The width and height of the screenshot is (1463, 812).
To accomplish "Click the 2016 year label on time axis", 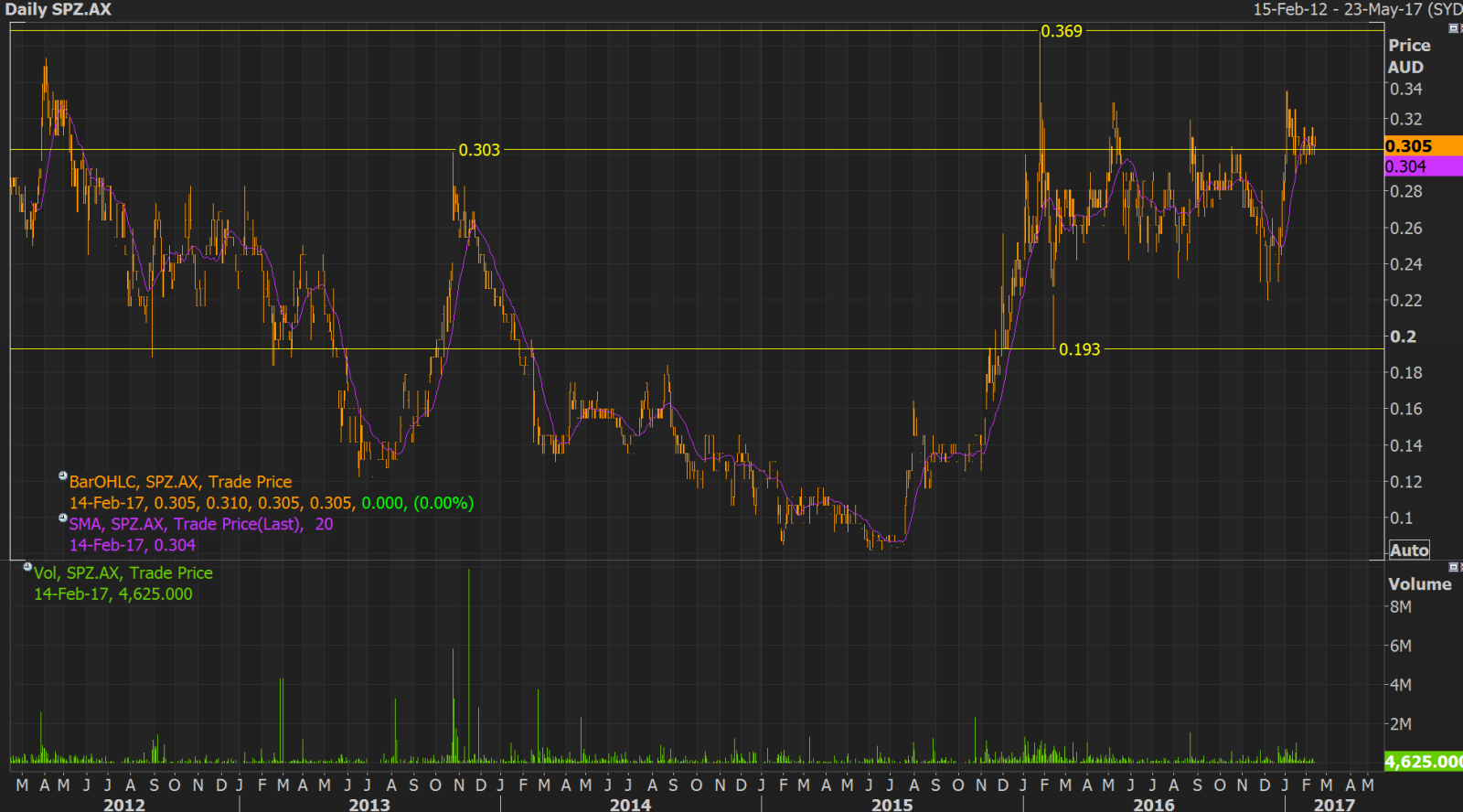I will click(x=1154, y=805).
